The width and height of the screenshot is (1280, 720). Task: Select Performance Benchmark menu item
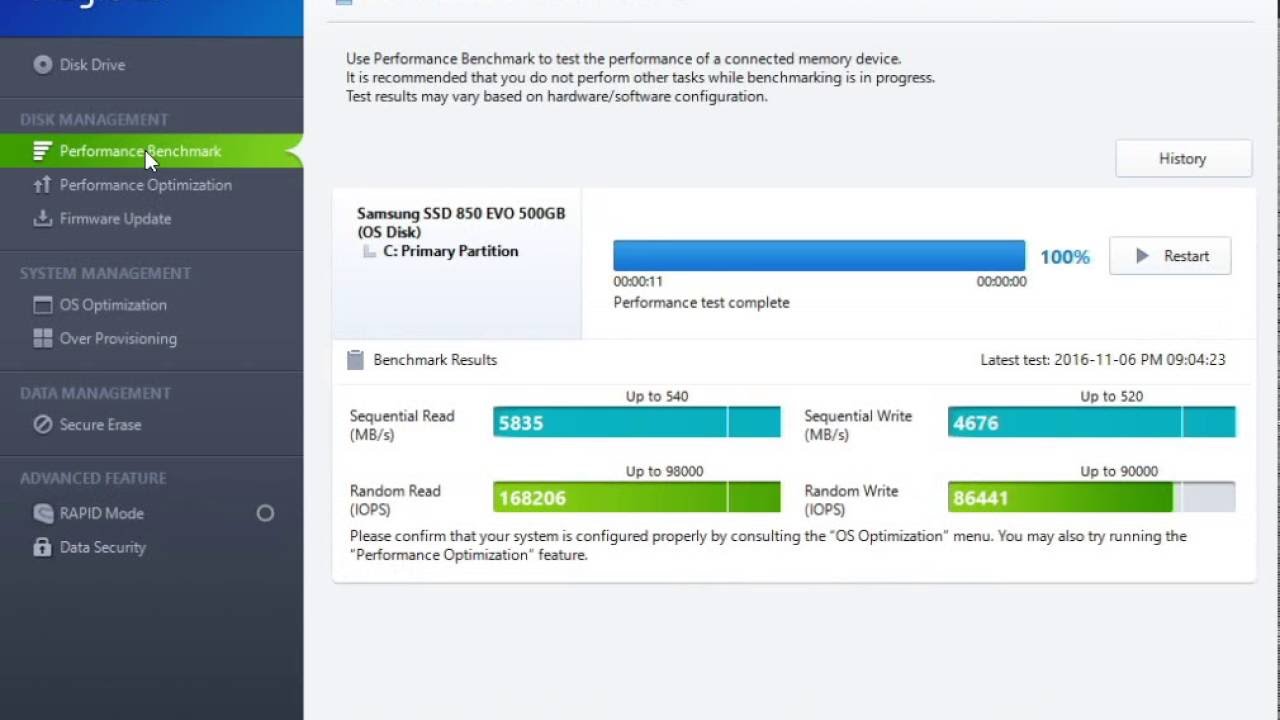[151, 151]
